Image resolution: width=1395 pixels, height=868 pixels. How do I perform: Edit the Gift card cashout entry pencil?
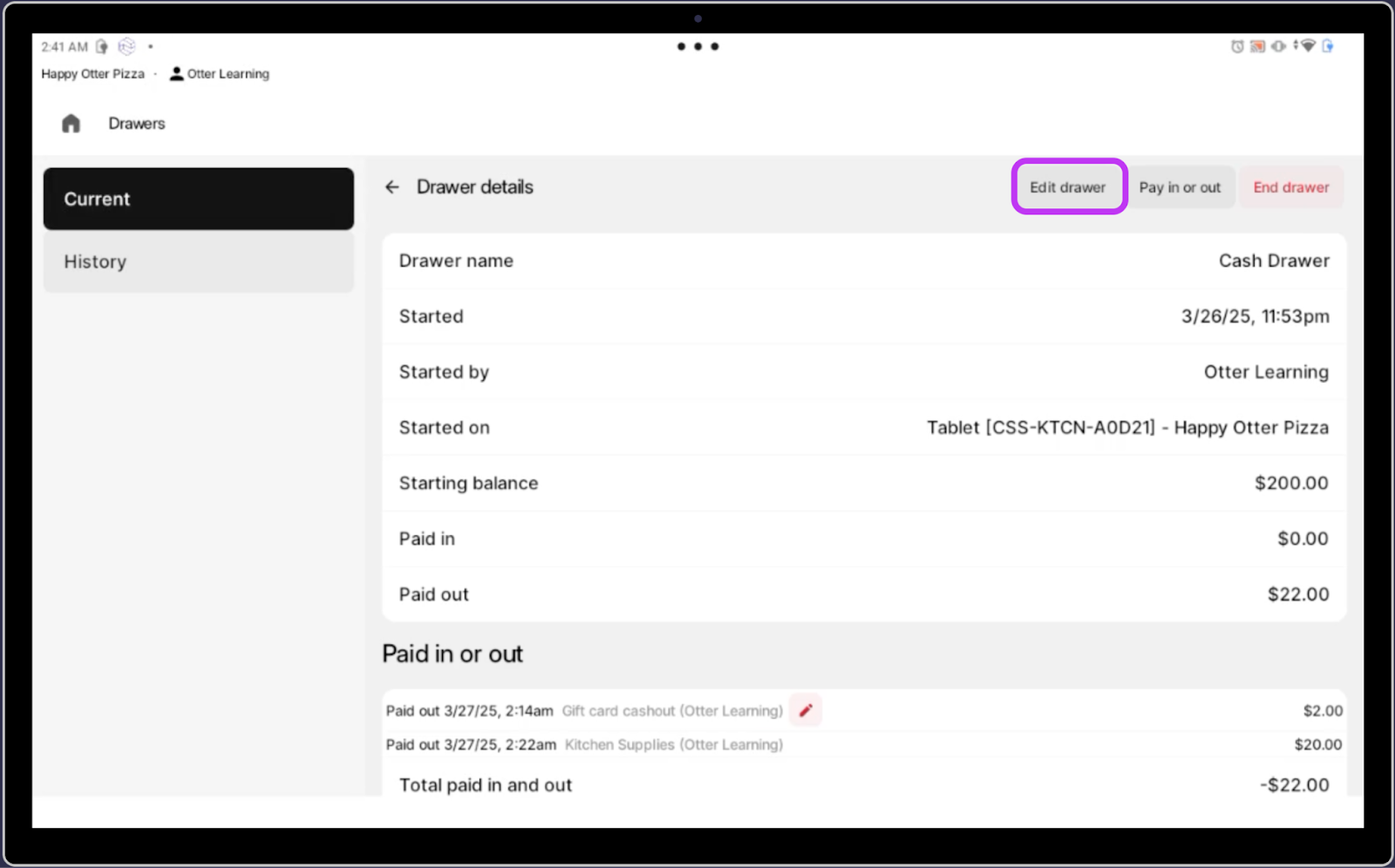806,710
